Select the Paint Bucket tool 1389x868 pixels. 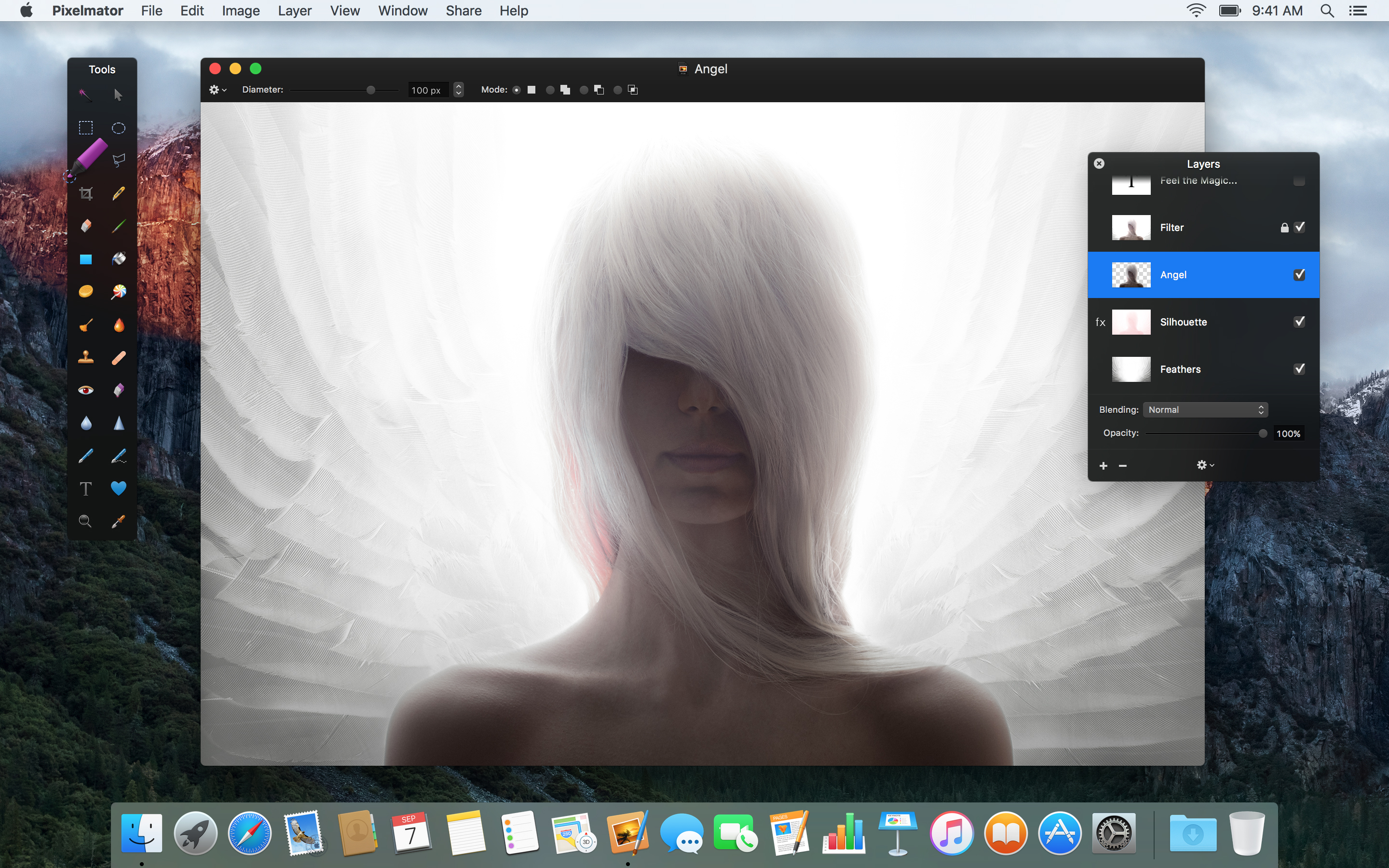[x=118, y=259]
